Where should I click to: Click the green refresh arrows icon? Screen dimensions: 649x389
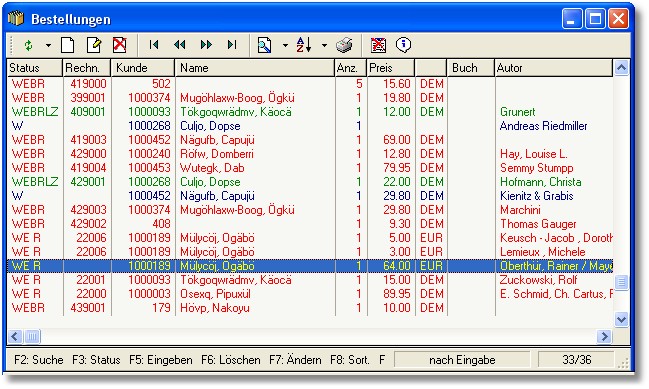coord(28,45)
